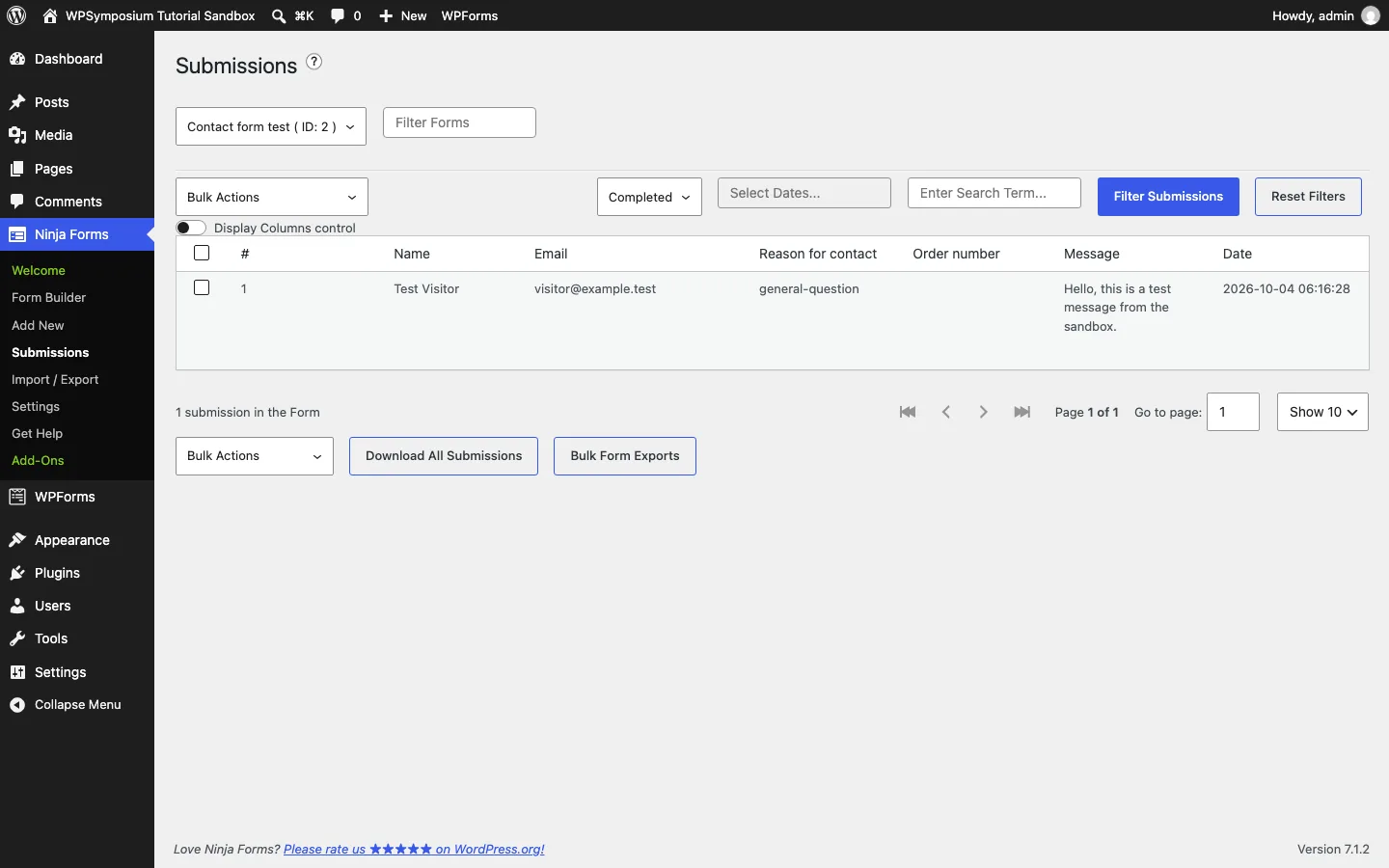This screenshot has height=868, width=1389.
Task: Follow the Please rate us on WordPress.org link
Action: [414, 850]
